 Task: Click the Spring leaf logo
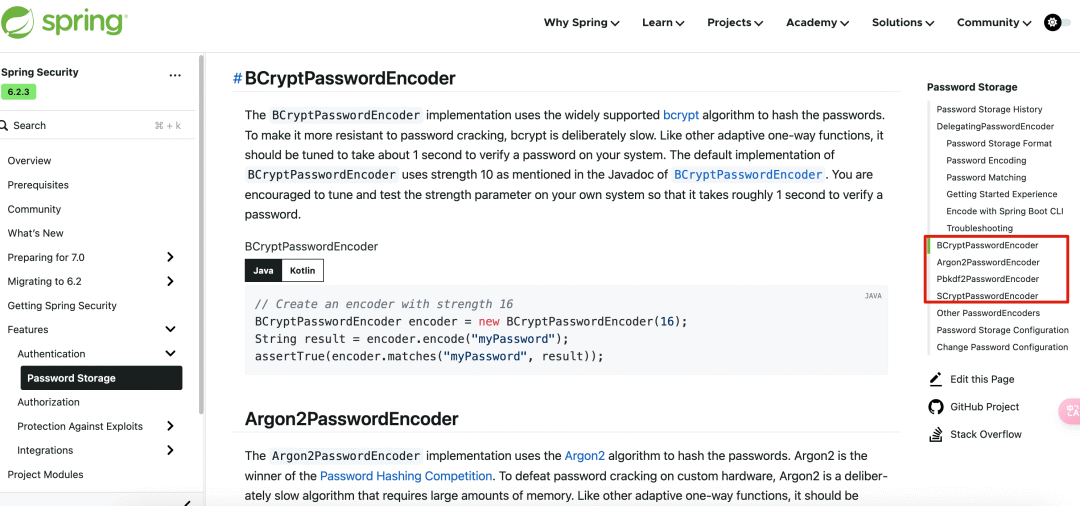pyautogui.click(x=18, y=22)
